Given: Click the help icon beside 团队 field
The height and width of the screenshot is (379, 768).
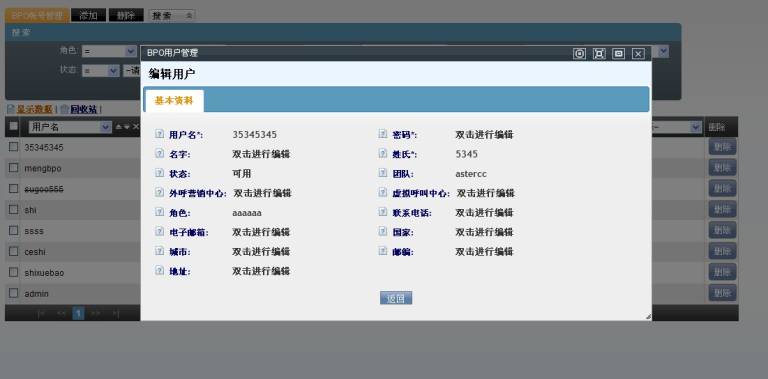Looking at the screenshot, I should [x=383, y=173].
